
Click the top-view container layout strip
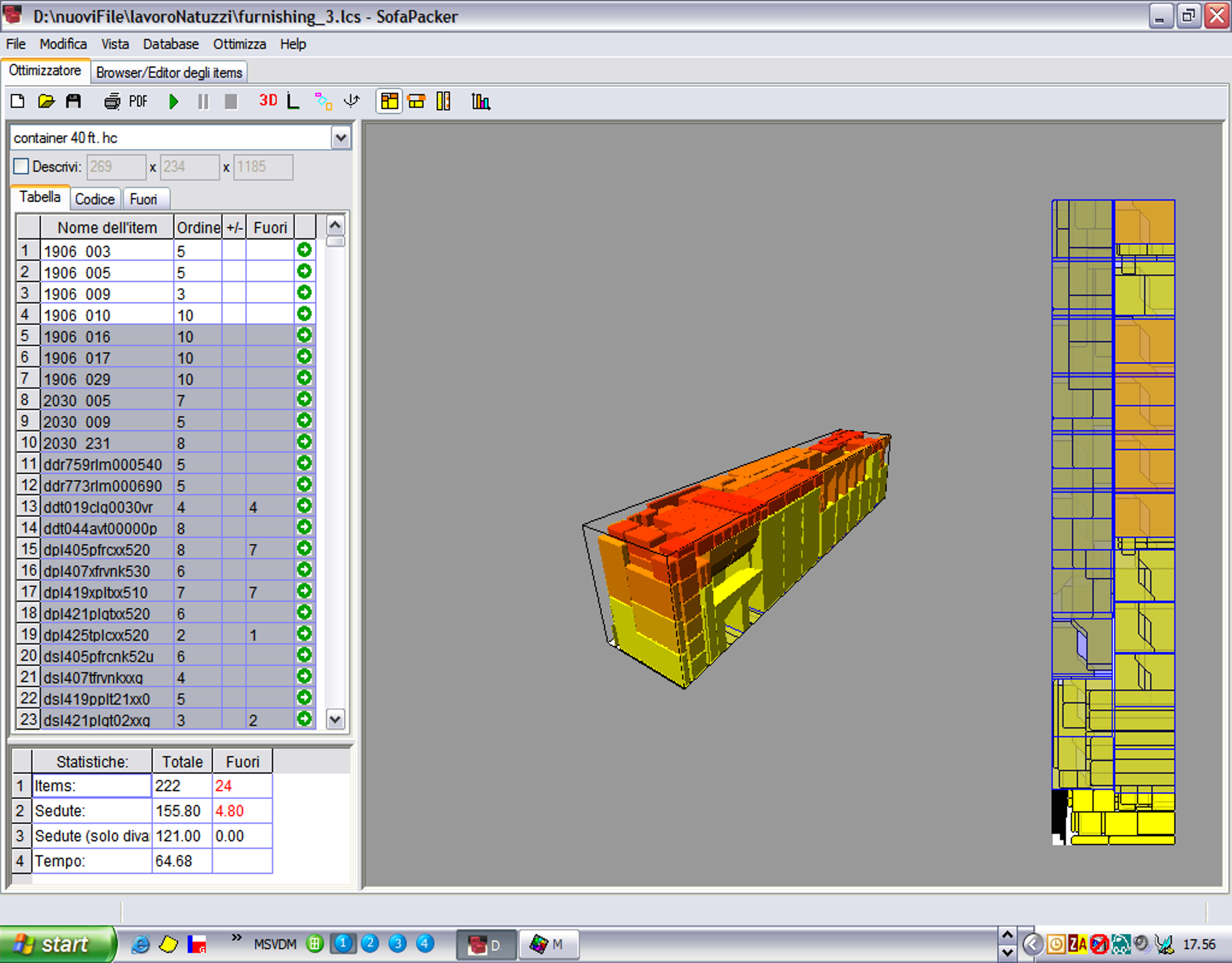[1113, 522]
